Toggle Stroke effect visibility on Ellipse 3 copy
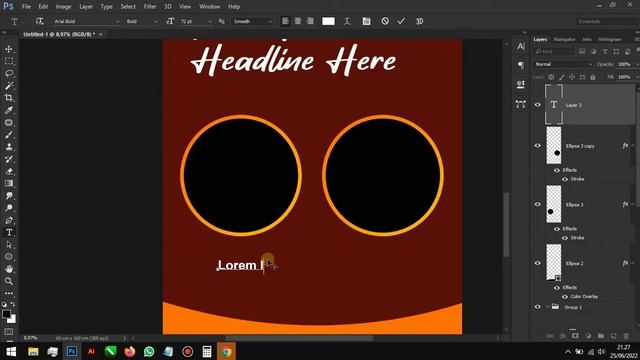Screen dimensions: 640x360 (x=565, y=179)
